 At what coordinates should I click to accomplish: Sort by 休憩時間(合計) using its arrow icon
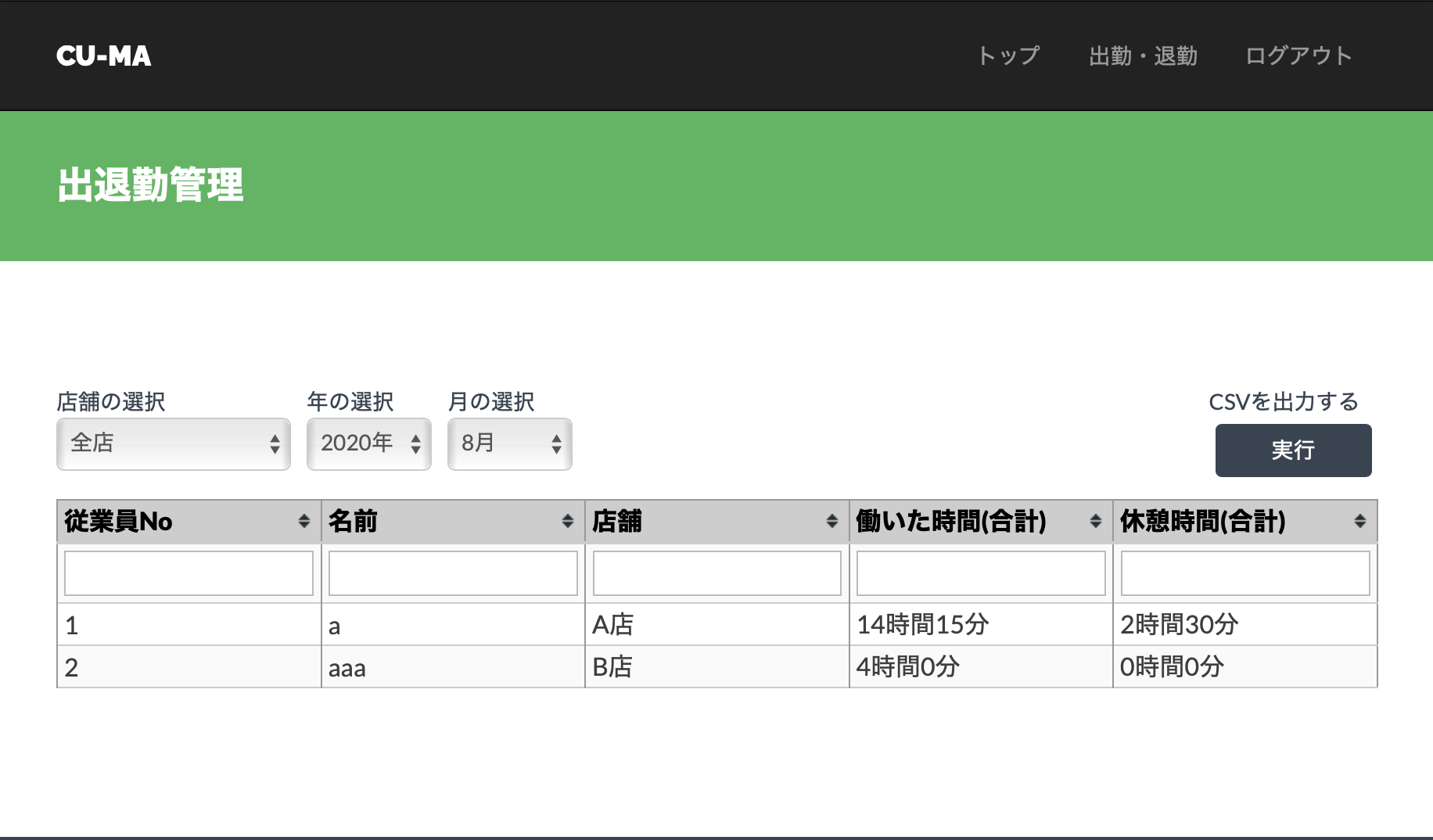[1360, 522]
